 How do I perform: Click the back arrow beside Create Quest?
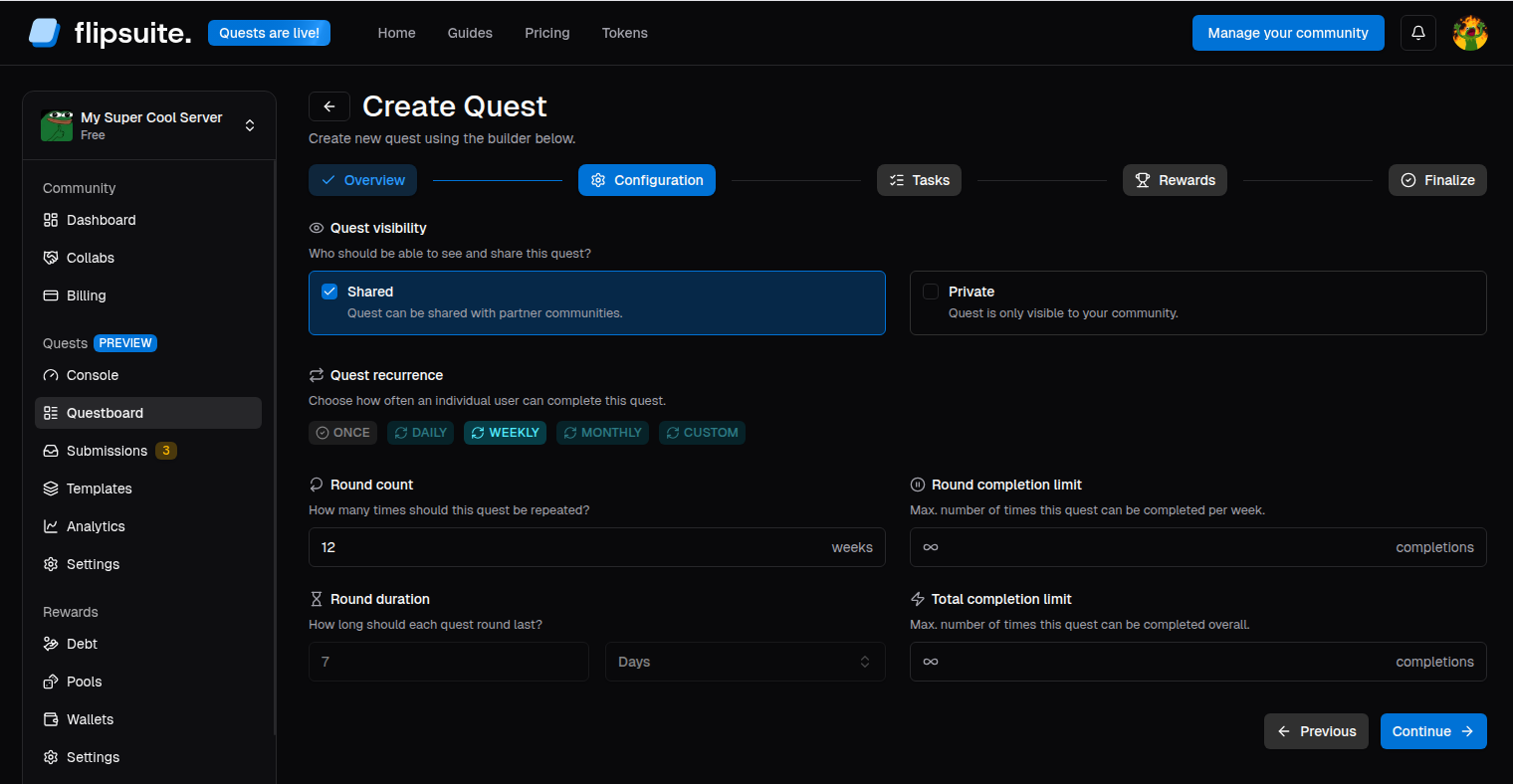pyautogui.click(x=329, y=106)
